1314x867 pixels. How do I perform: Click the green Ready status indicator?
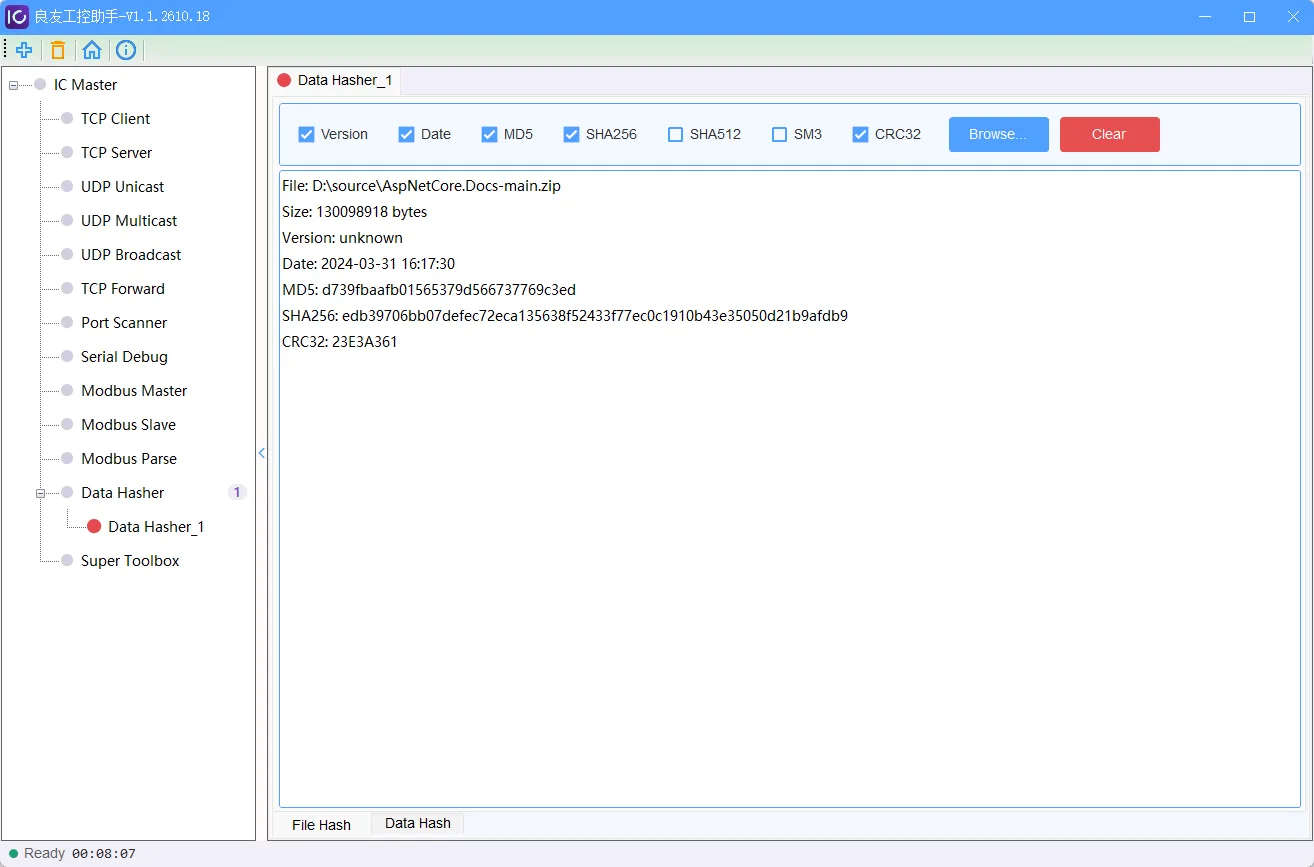point(14,854)
